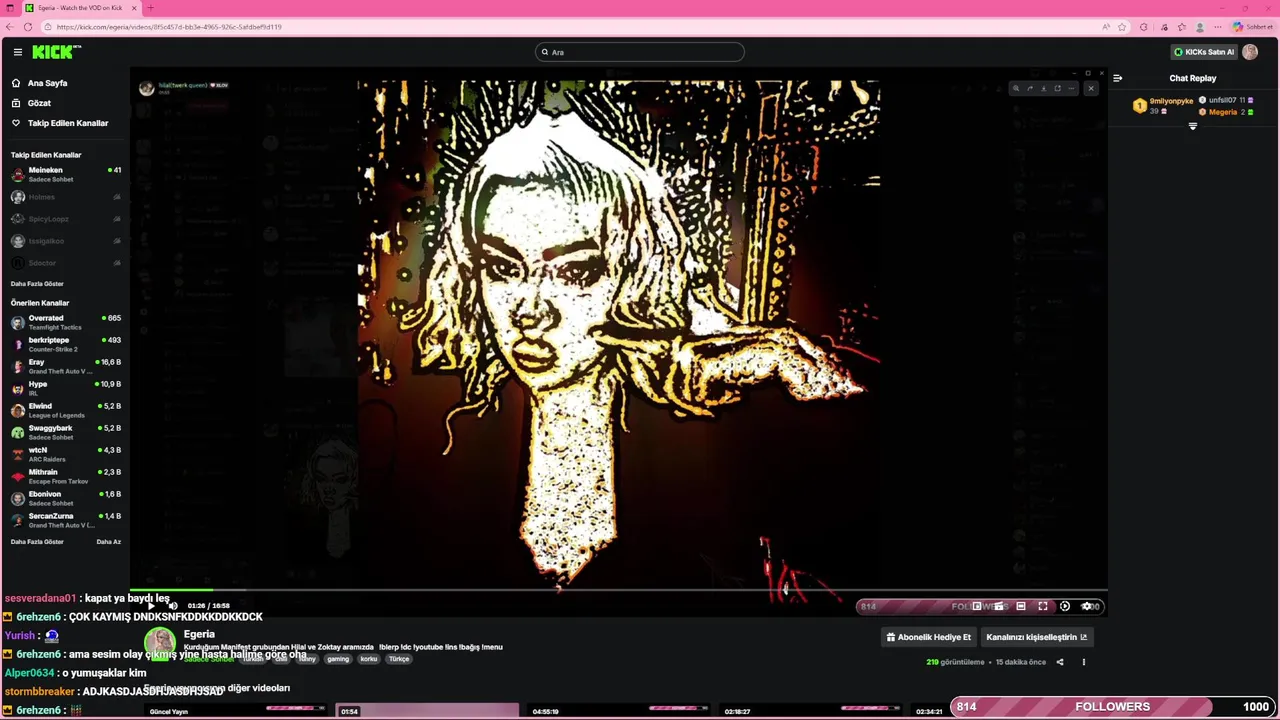Viewport: 1280px width, 720px height.
Task: Expand followed channels with Daha Fazla Göster
Action: click(37, 284)
